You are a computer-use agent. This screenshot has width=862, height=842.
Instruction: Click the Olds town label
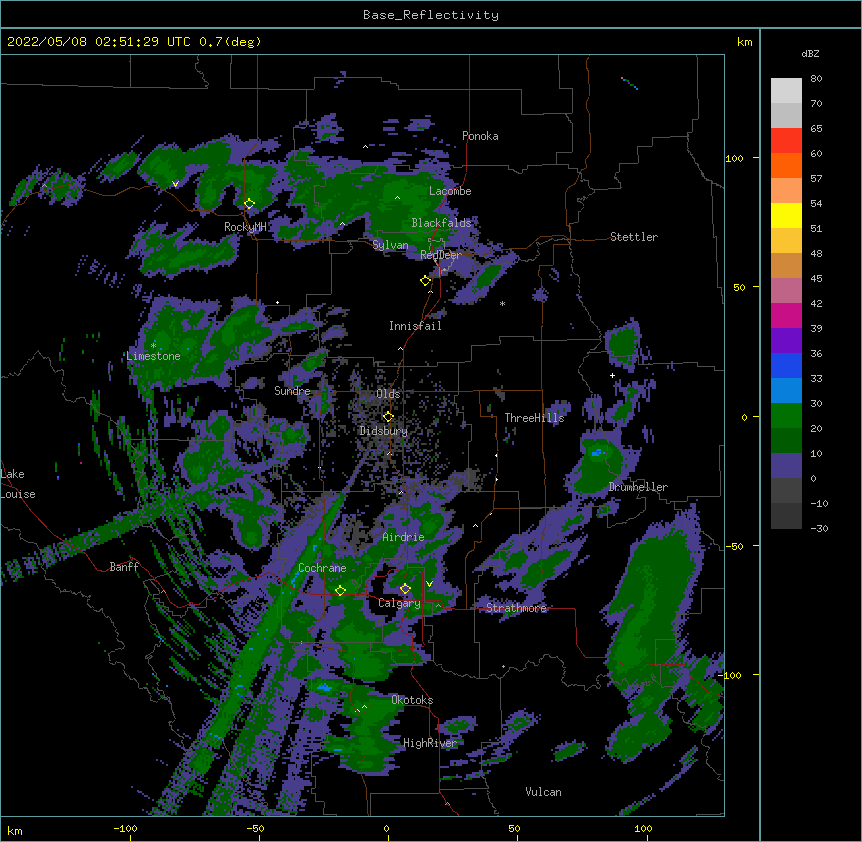point(388,394)
